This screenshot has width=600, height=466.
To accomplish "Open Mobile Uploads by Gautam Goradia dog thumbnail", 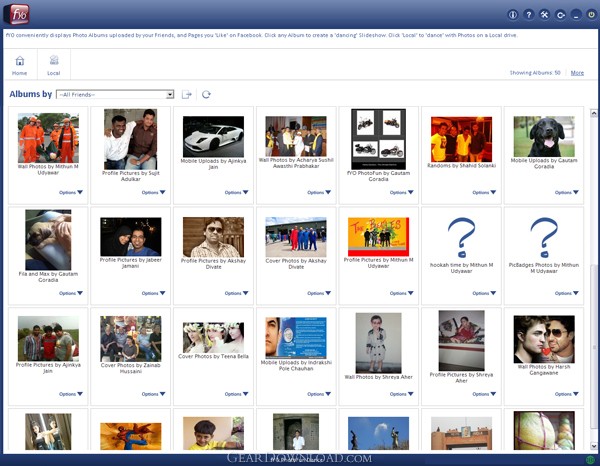I will [x=544, y=137].
